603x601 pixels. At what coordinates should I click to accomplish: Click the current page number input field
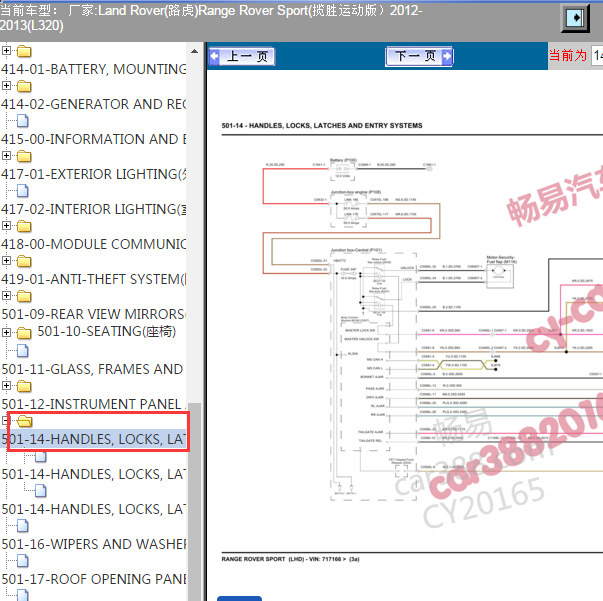pos(597,55)
